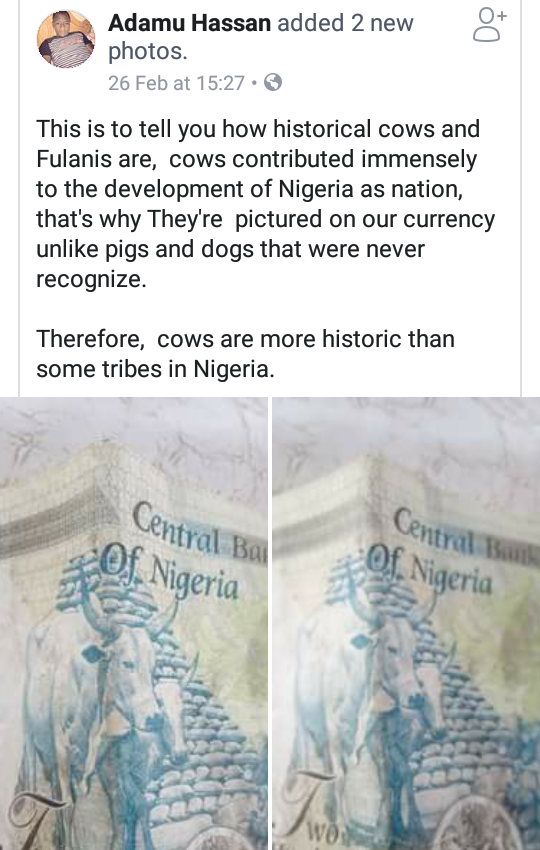Tap the add friend icon

489,24
